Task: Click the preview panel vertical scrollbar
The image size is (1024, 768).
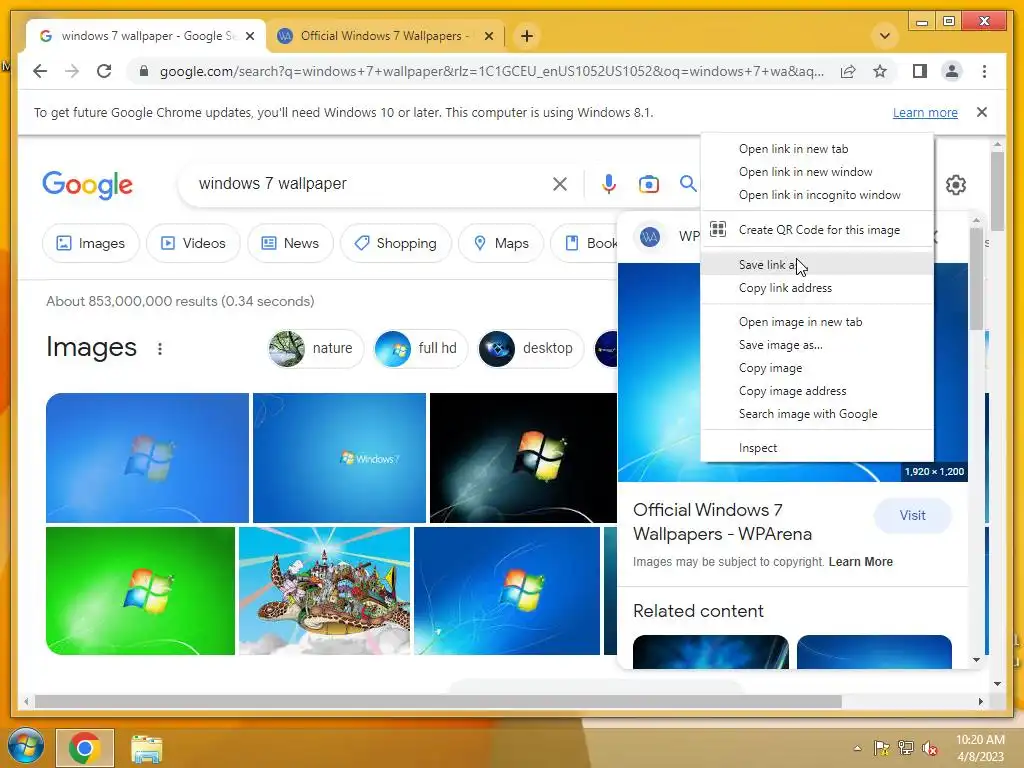Action: [x=976, y=281]
